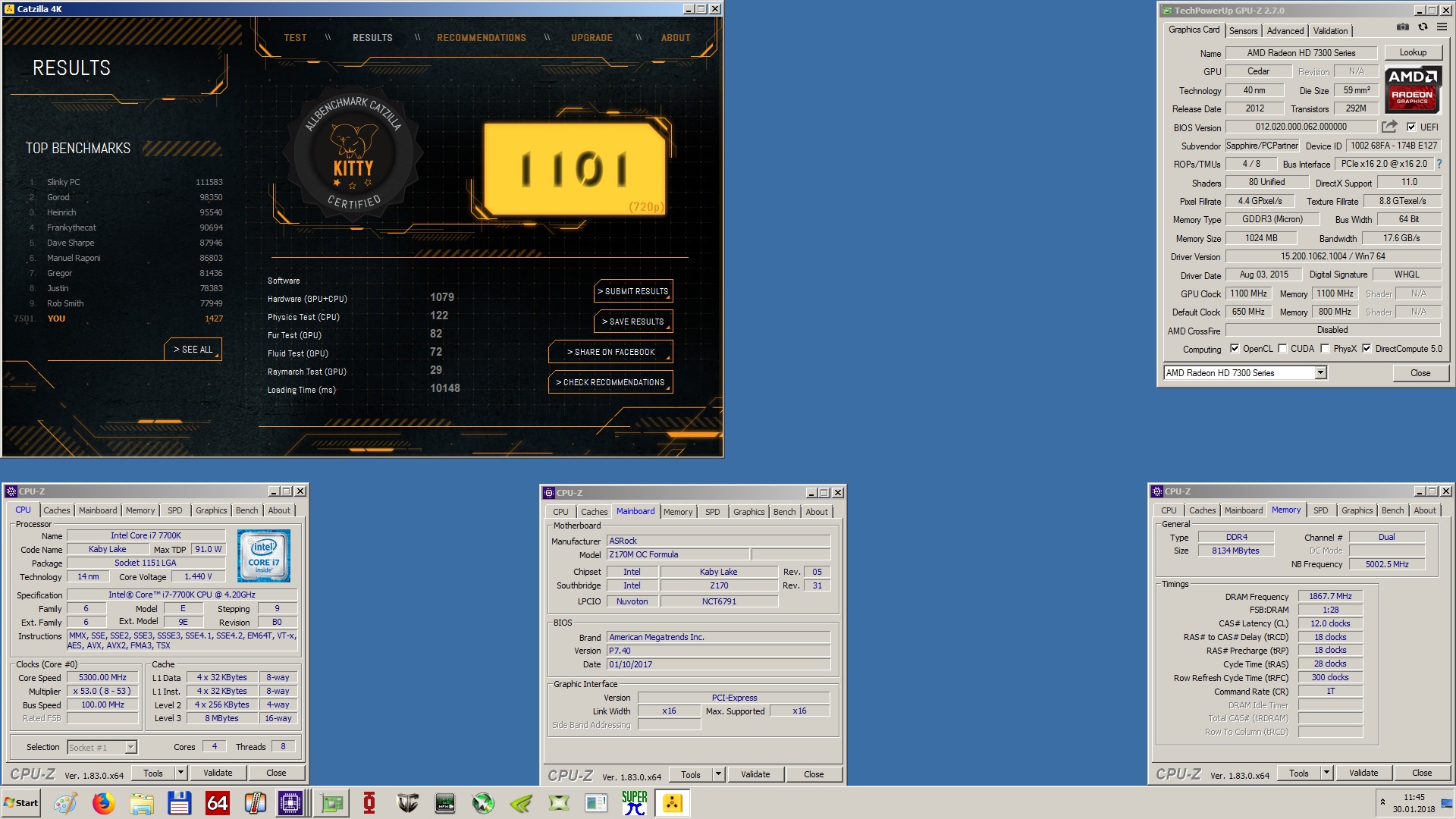Image resolution: width=1456 pixels, height=819 pixels.
Task: Click the Core Speed value 5300.00 MHz
Action: (x=103, y=678)
